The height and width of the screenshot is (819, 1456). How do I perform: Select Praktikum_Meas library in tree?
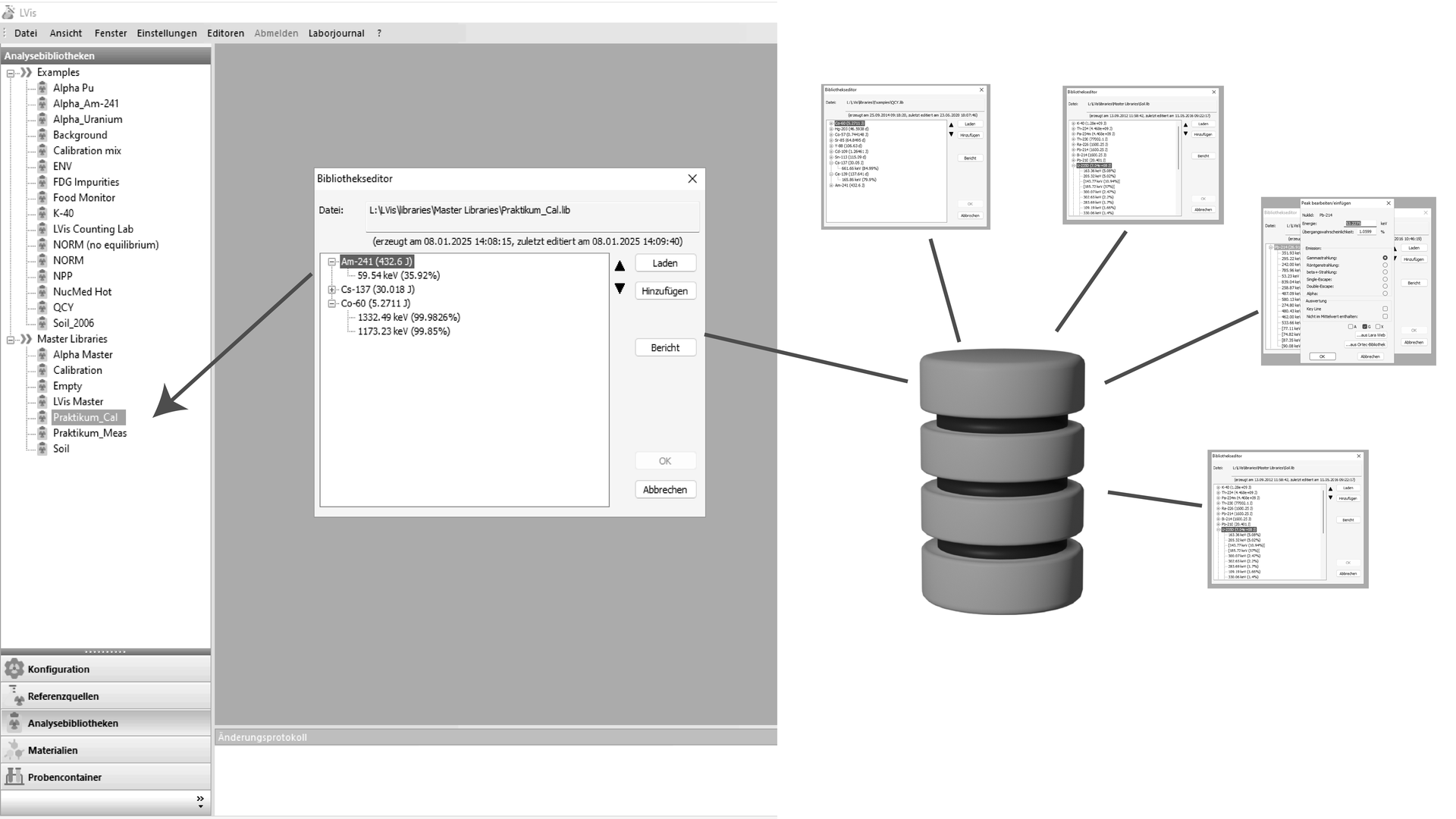click(x=89, y=433)
